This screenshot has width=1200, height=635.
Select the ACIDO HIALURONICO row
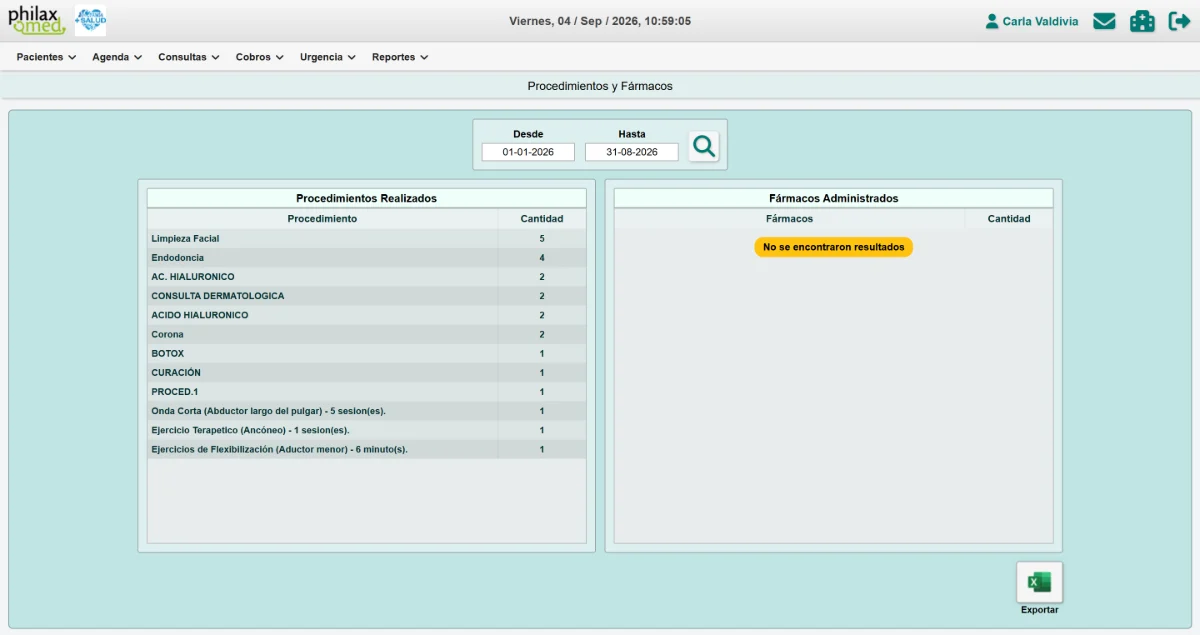367,315
